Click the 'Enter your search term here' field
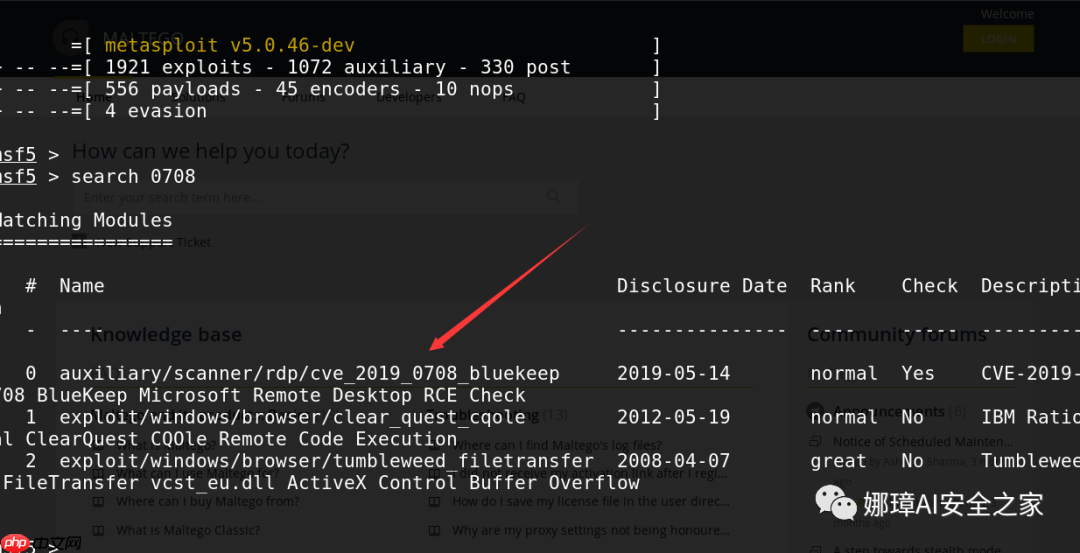Screen dimensions: 1080x553 [x=326, y=198]
